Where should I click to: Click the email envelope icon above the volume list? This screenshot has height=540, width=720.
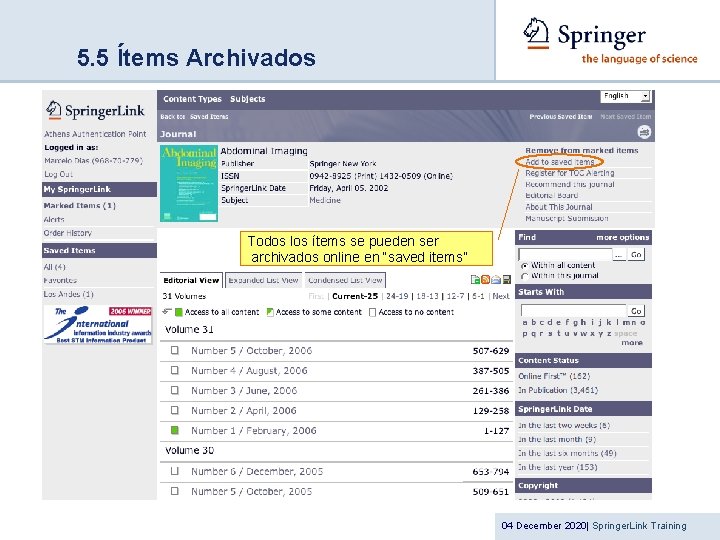[496, 279]
